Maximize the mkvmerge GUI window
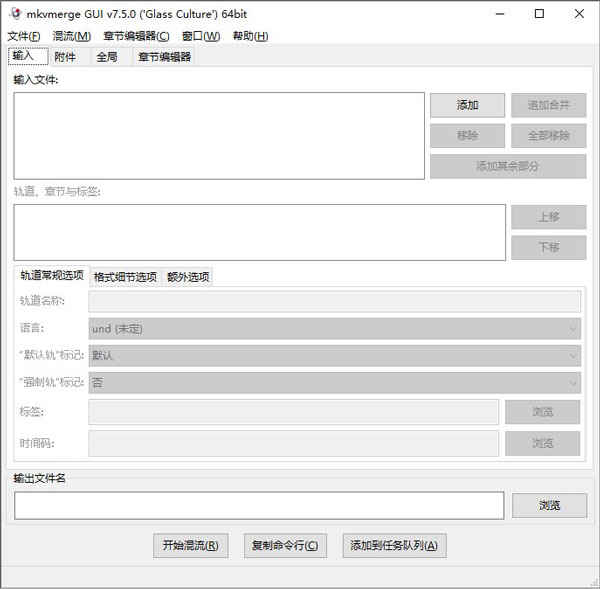This screenshot has height=589, width=600. point(539,14)
